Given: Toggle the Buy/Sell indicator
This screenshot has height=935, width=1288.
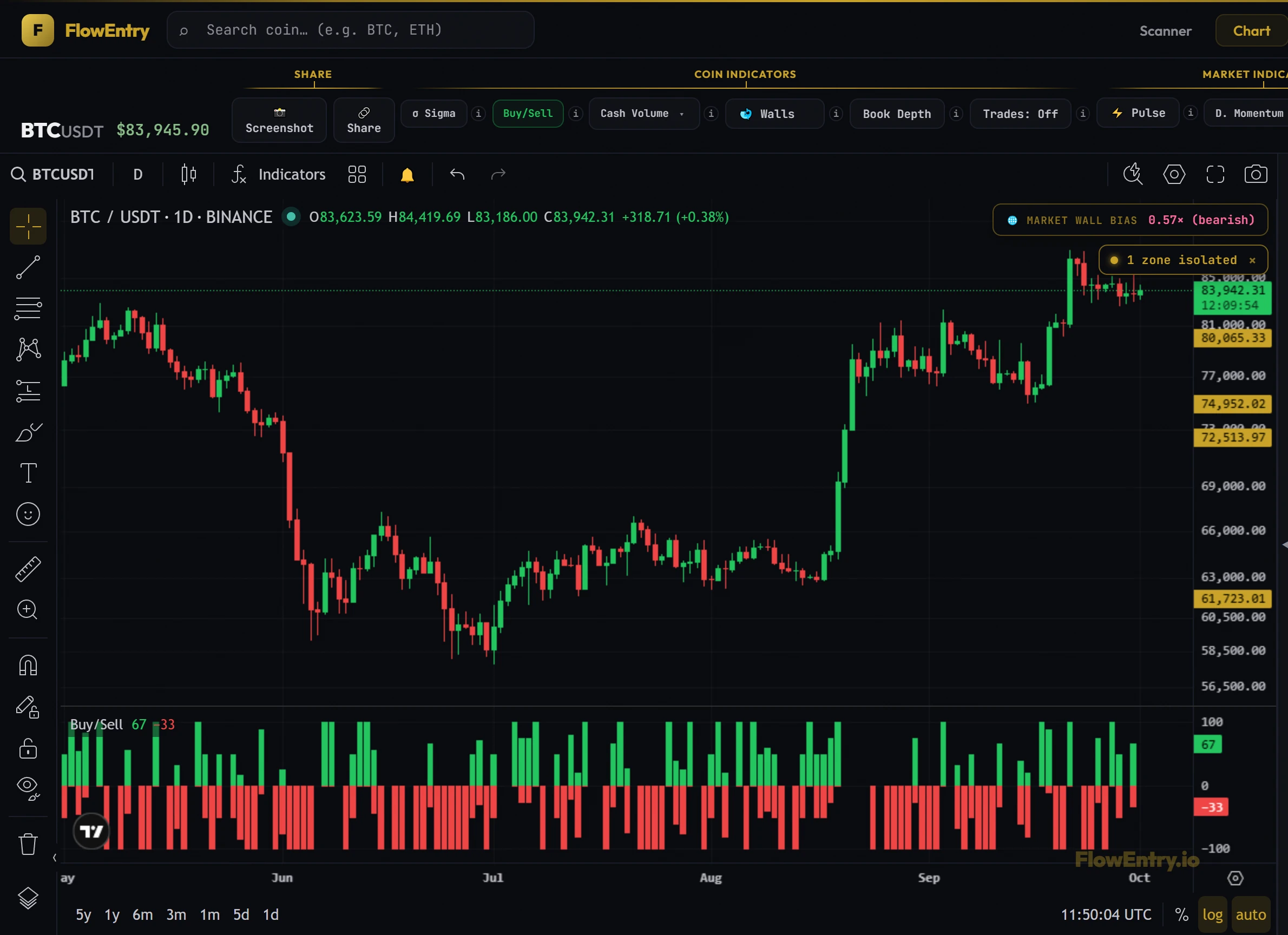Looking at the screenshot, I should click(528, 114).
